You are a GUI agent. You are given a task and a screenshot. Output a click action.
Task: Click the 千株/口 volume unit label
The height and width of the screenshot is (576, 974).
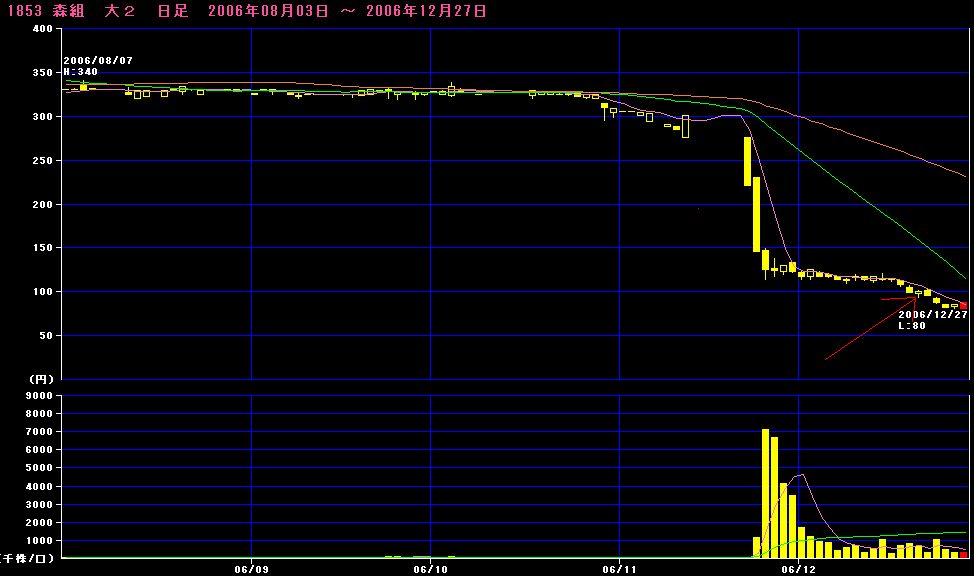(27, 558)
